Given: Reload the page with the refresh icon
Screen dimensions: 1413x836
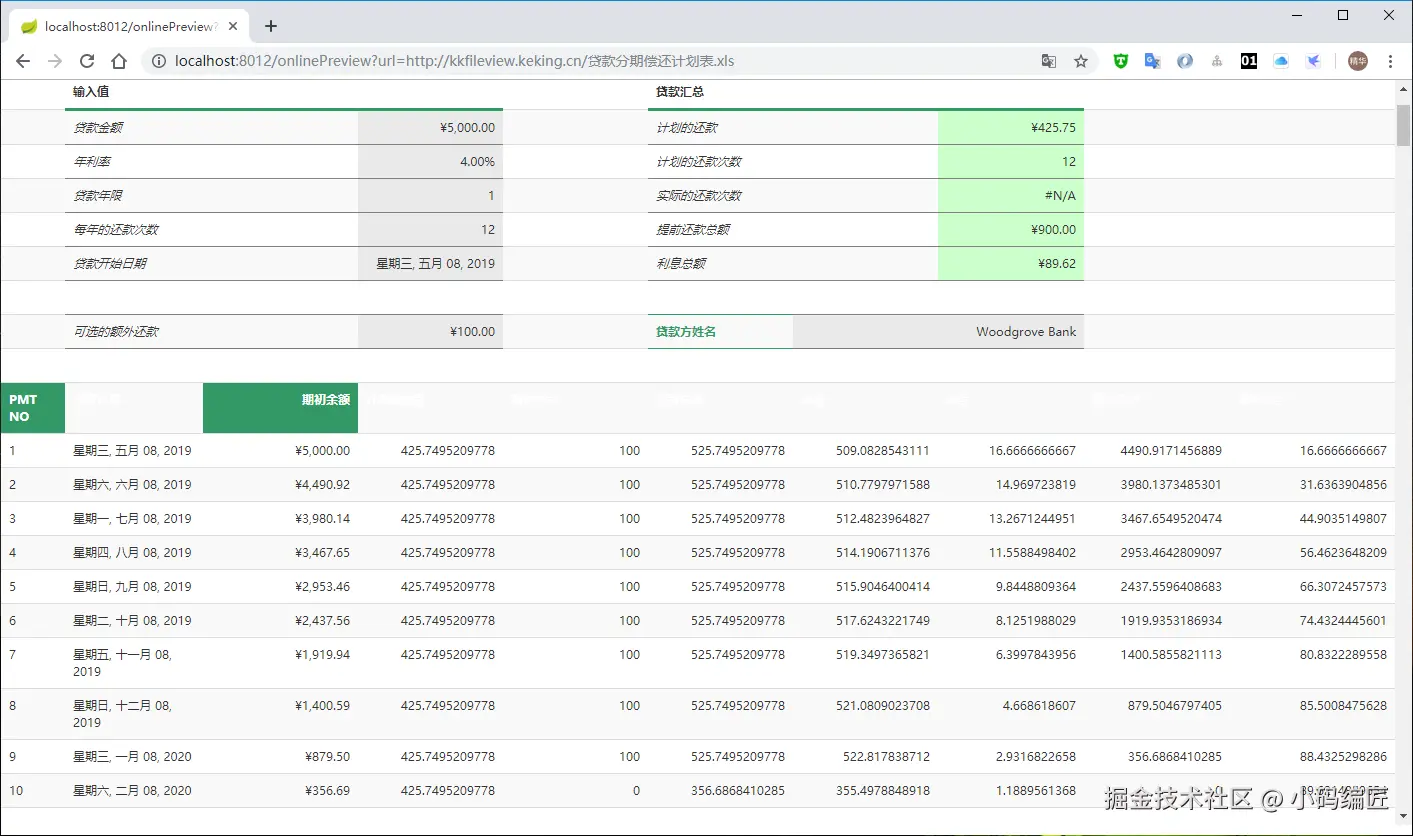Looking at the screenshot, I should coord(87,61).
